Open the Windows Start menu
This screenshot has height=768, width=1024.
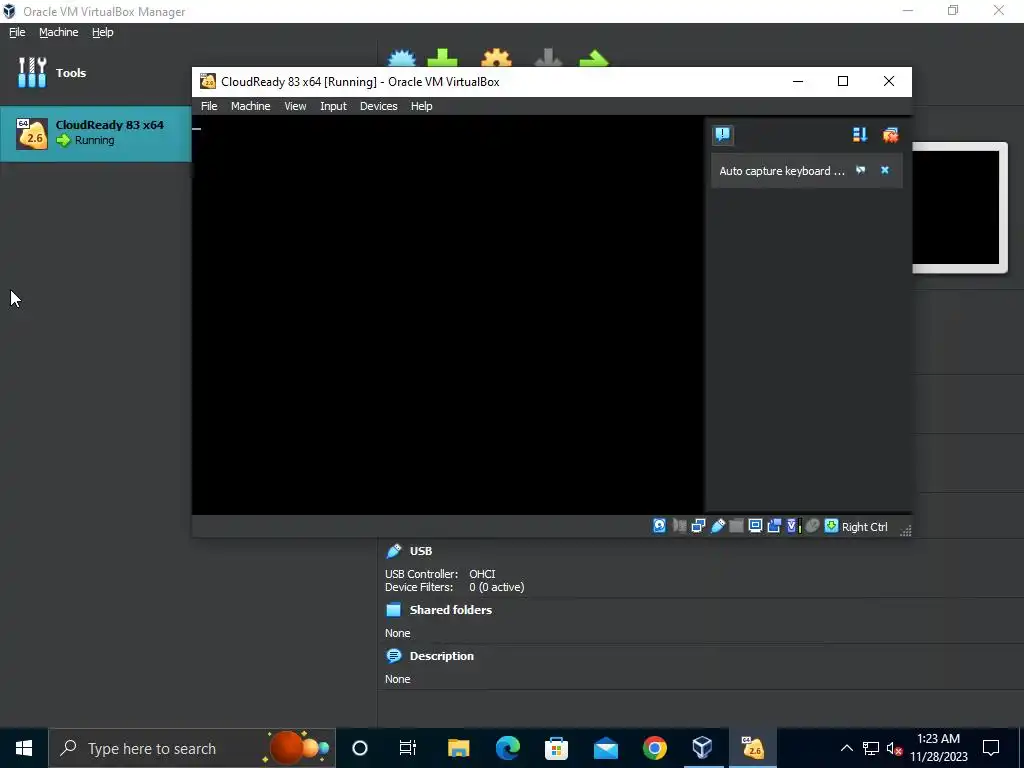tap(24, 748)
